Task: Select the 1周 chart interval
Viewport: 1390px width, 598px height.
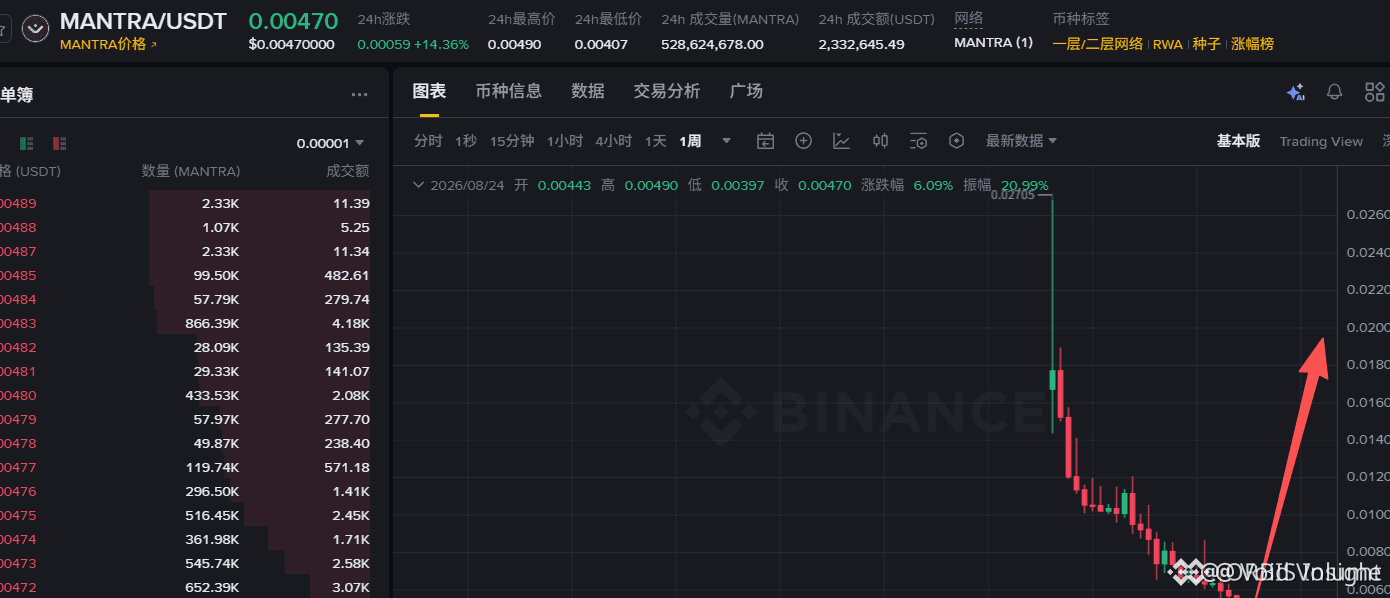Action: [690, 141]
